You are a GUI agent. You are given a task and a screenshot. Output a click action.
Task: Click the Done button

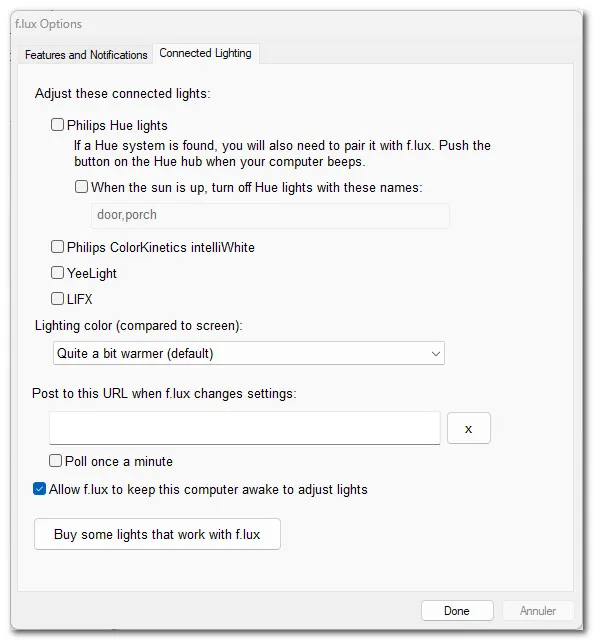[x=457, y=611]
